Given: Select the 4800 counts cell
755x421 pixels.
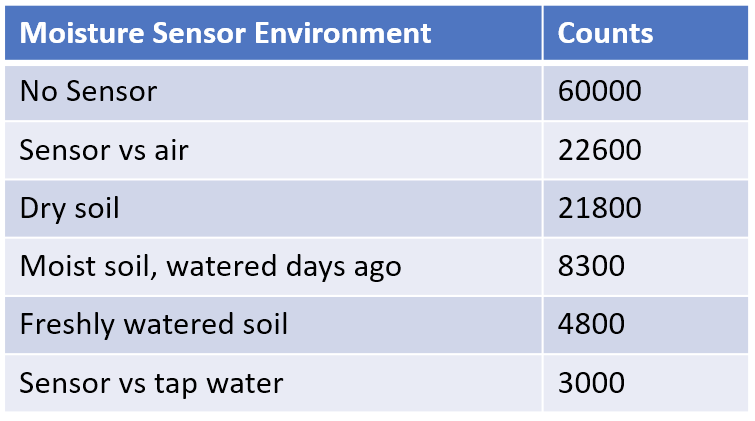Looking at the screenshot, I should tap(591, 324).
